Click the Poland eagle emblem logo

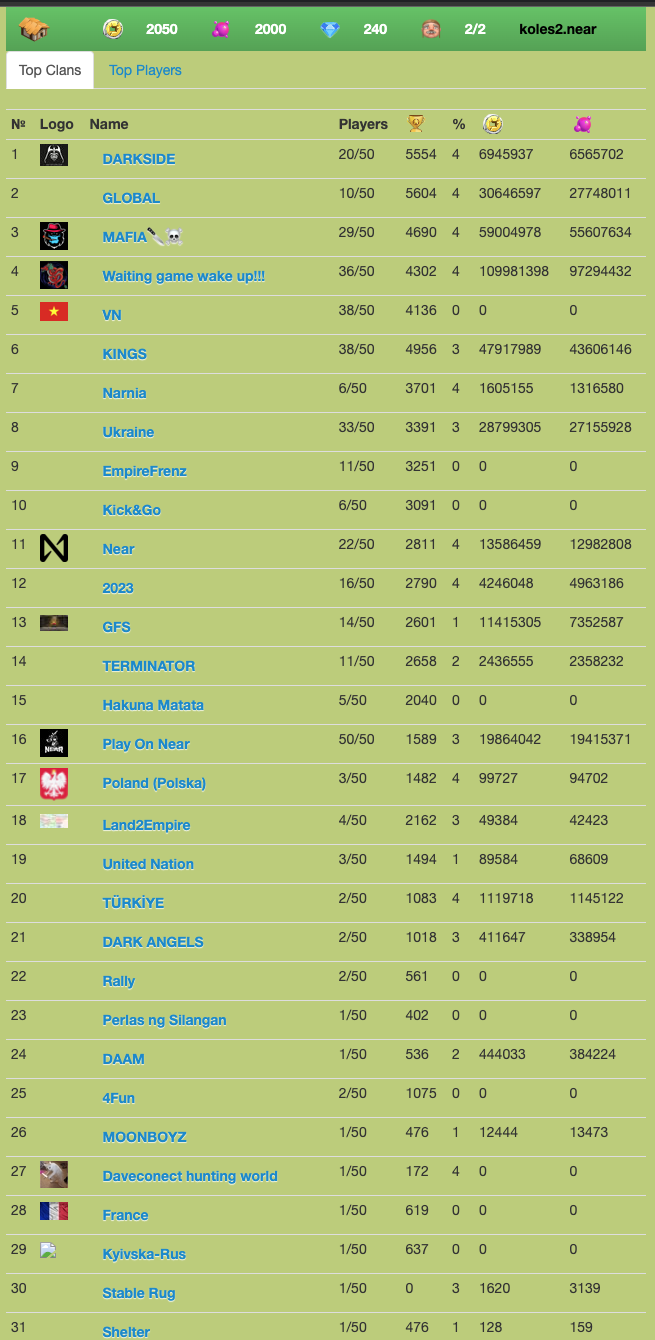(x=54, y=783)
